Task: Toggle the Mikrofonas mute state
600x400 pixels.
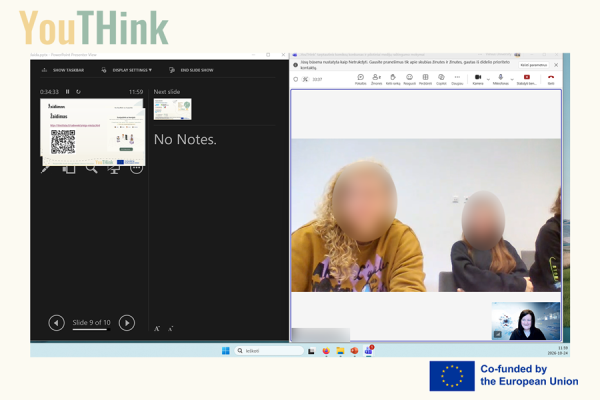Action: click(501, 79)
